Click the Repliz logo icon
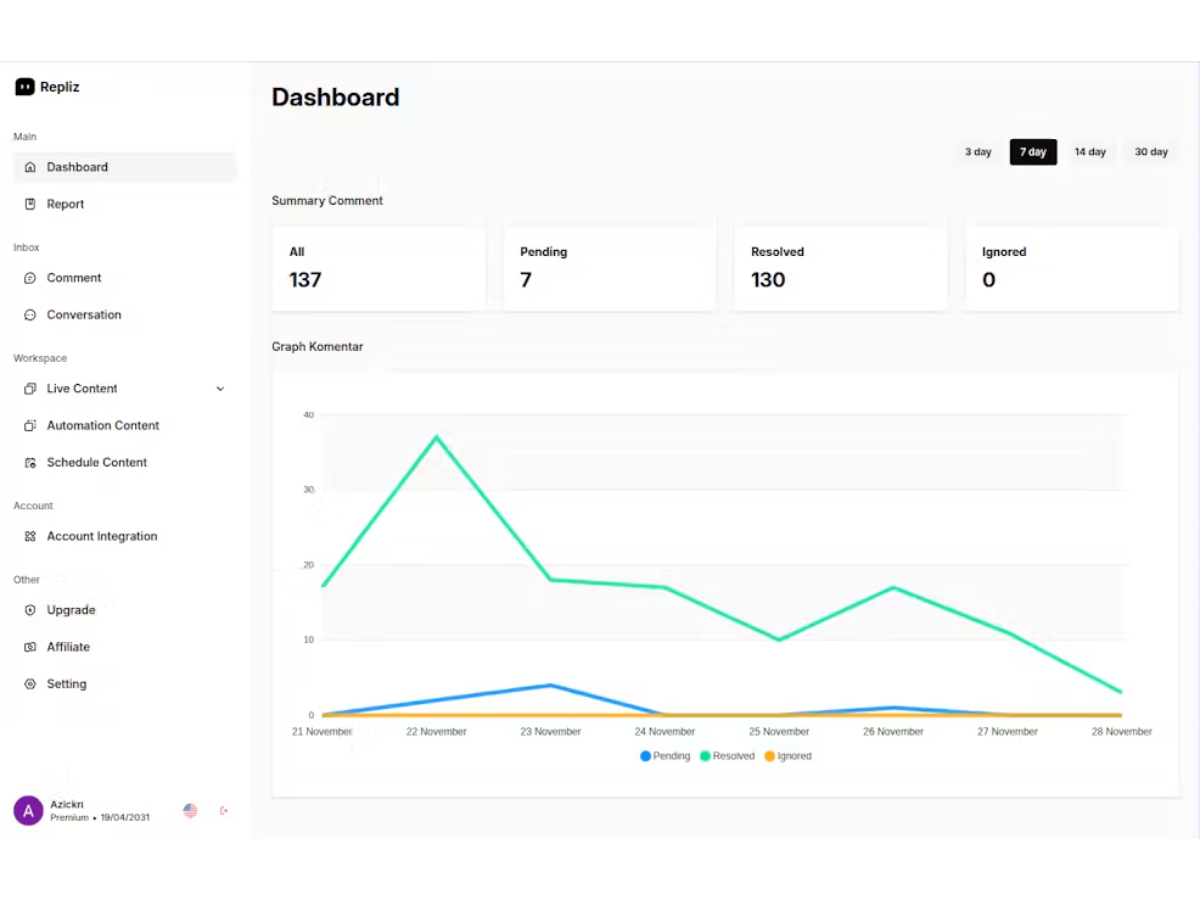Viewport: 1200px width, 900px height. (25, 87)
